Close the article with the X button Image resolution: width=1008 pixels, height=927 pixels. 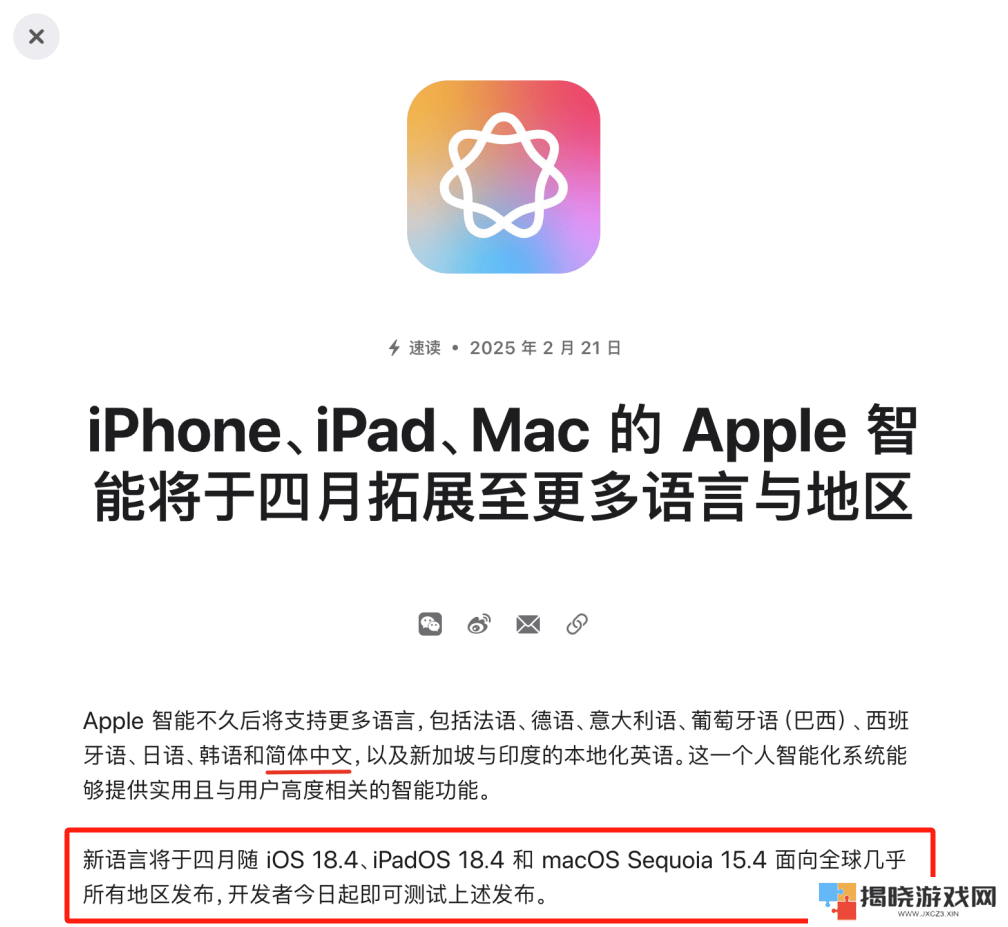click(x=37, y=37)
